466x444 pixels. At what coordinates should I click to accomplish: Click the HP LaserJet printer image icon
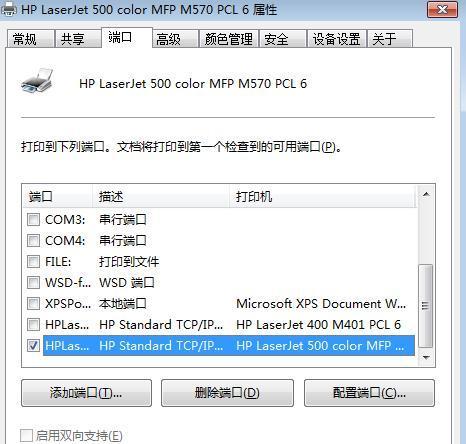point(37,81)
